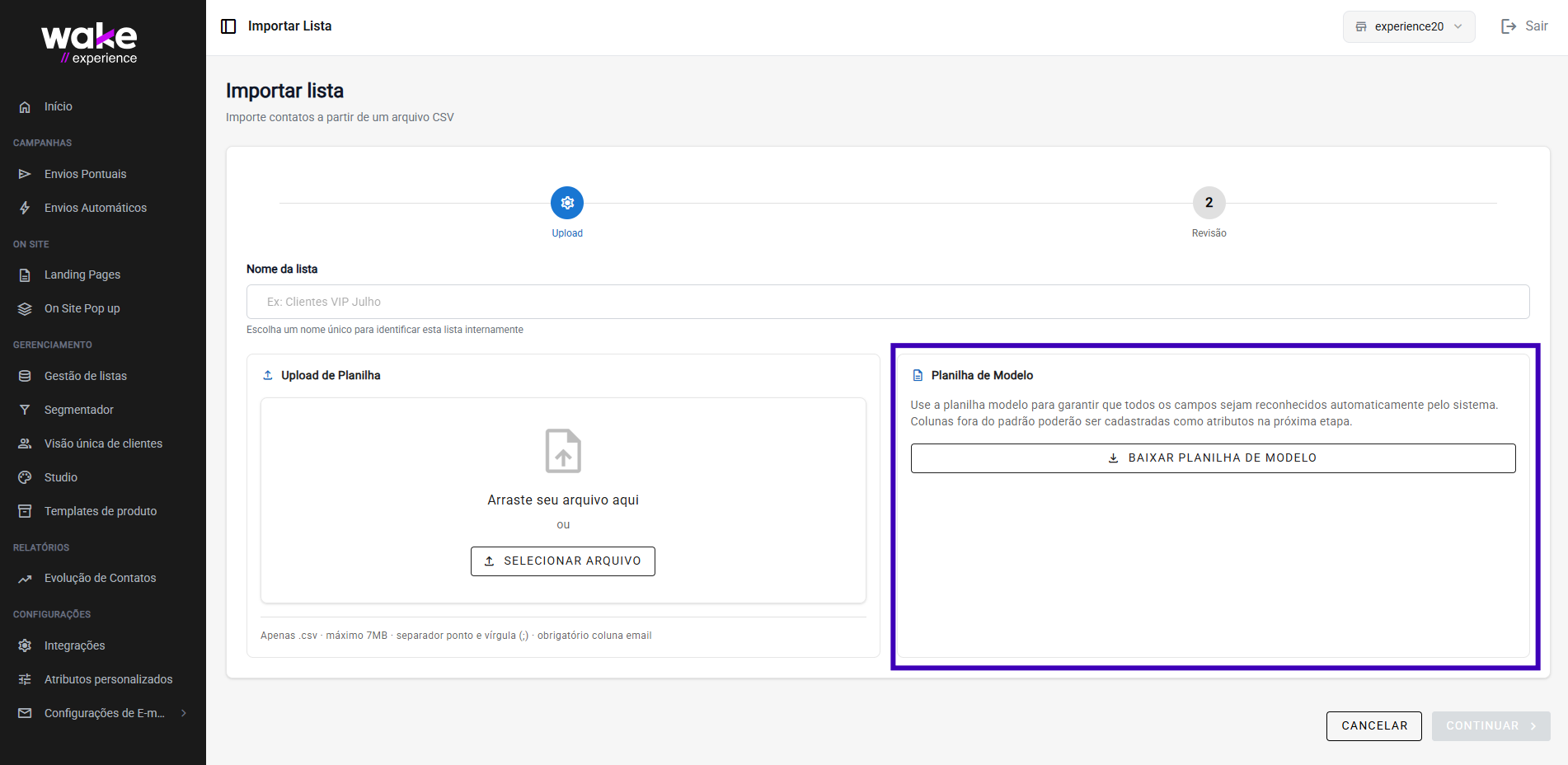Image resolution: width=1568 pixels, height=765 pixels.
Task: Click the Selecionar Arquivo button
Action: (563, 561)
